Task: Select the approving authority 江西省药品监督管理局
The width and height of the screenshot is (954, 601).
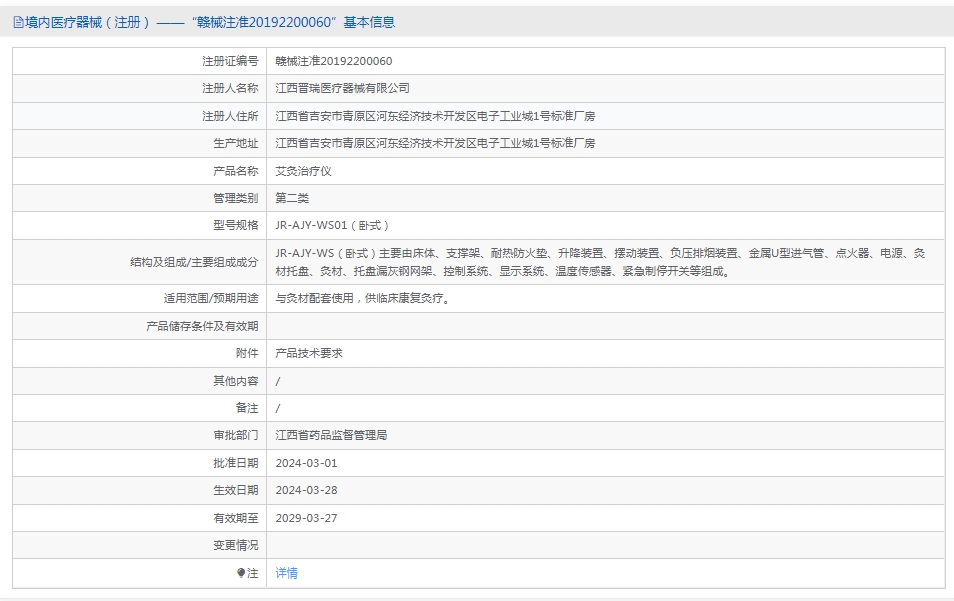Action: click(332, 435)
